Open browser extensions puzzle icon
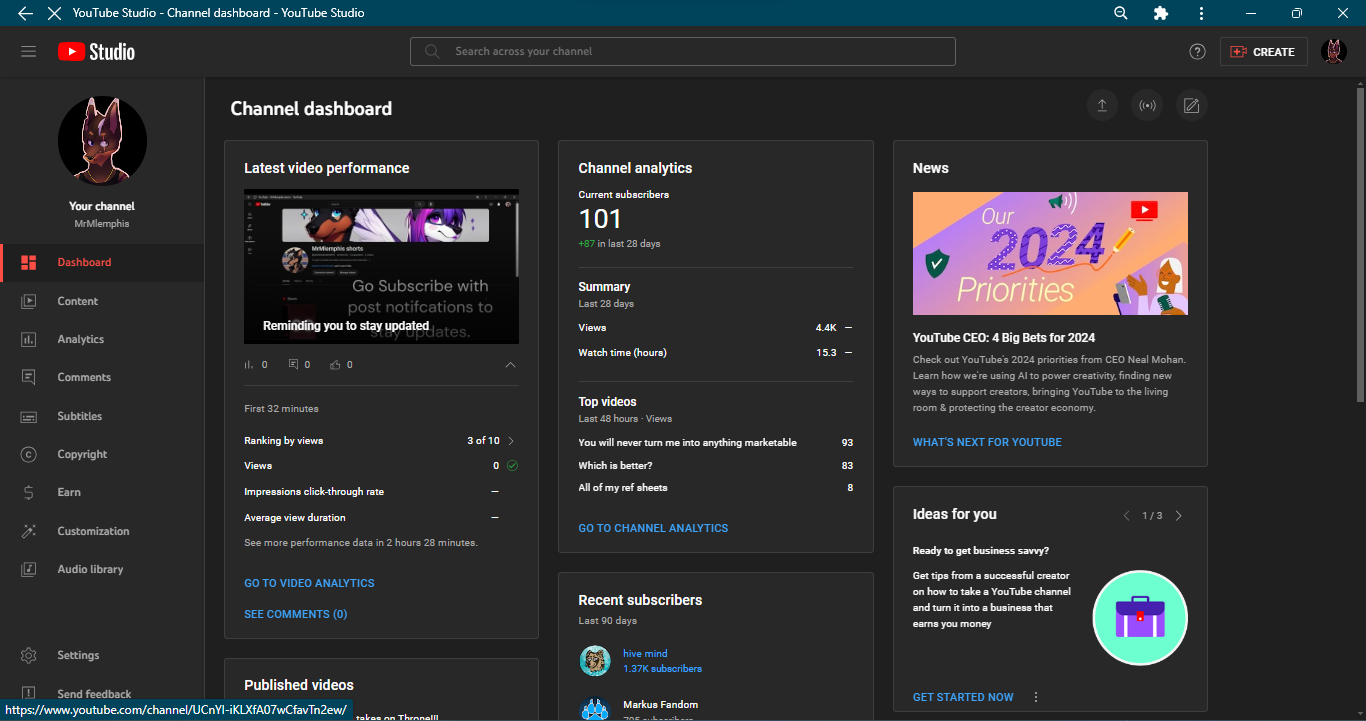Screen dimensions: 1366x721 1160,13
